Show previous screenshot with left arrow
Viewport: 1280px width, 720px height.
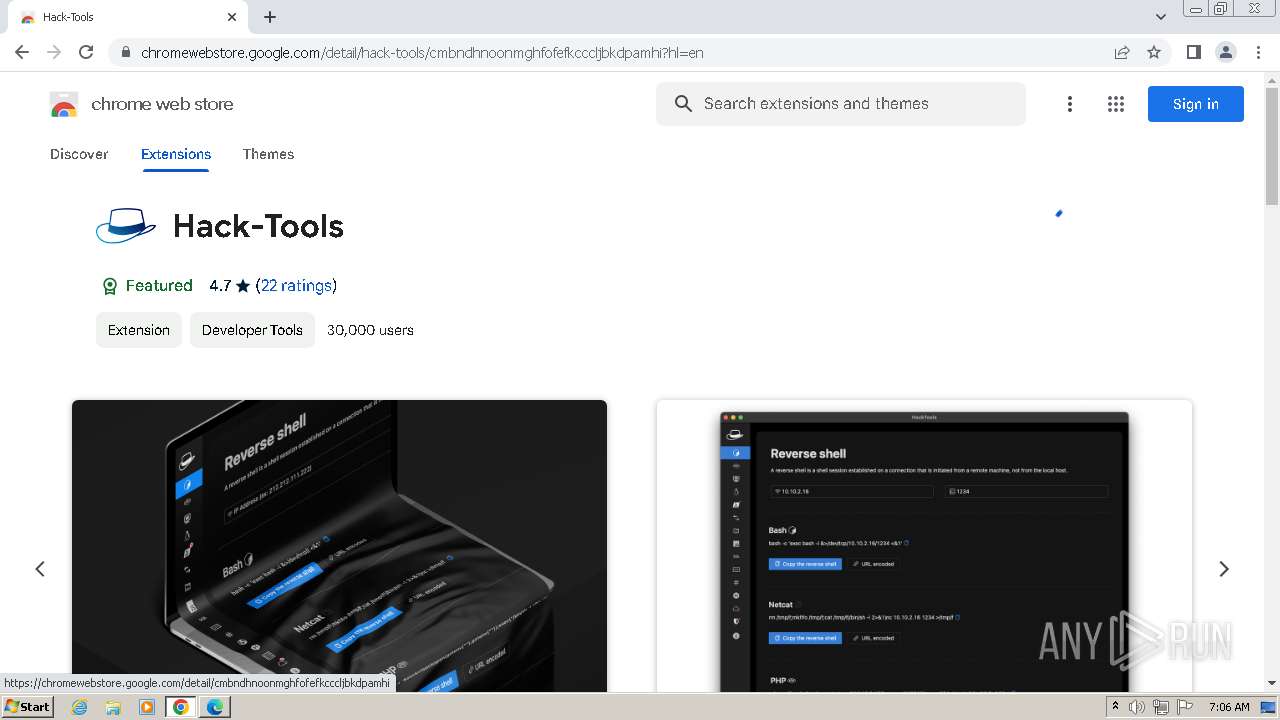(x=40, y=569)
